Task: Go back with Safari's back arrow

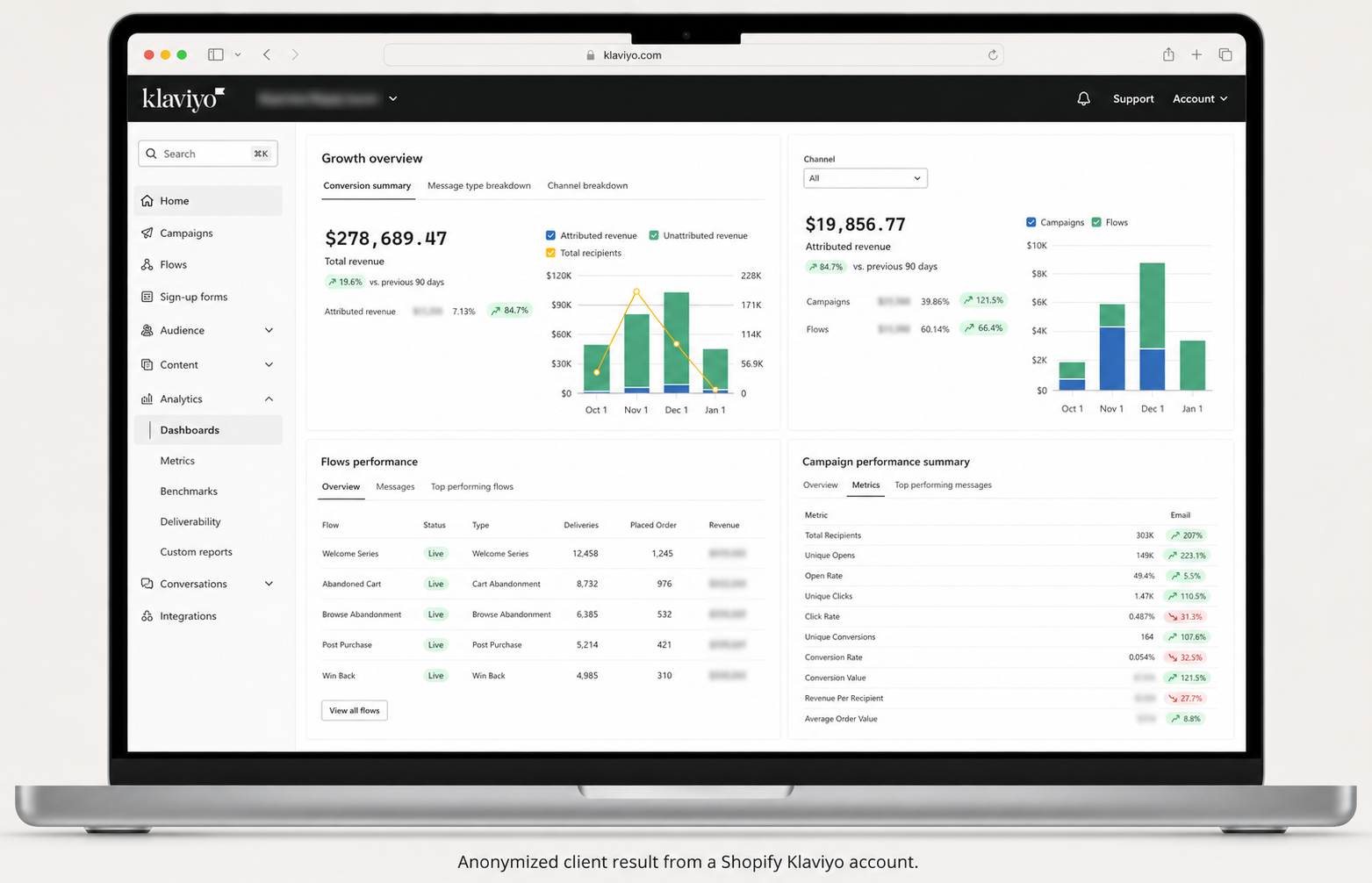Action: coord(267,54)
